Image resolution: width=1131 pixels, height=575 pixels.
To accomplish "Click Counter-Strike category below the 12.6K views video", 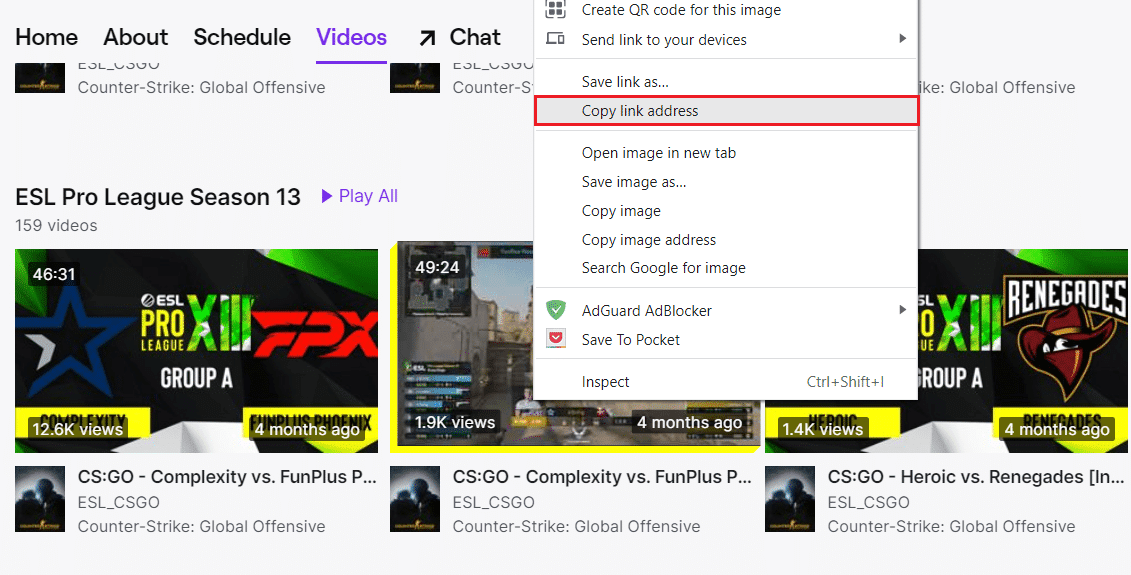I will 201,527.
